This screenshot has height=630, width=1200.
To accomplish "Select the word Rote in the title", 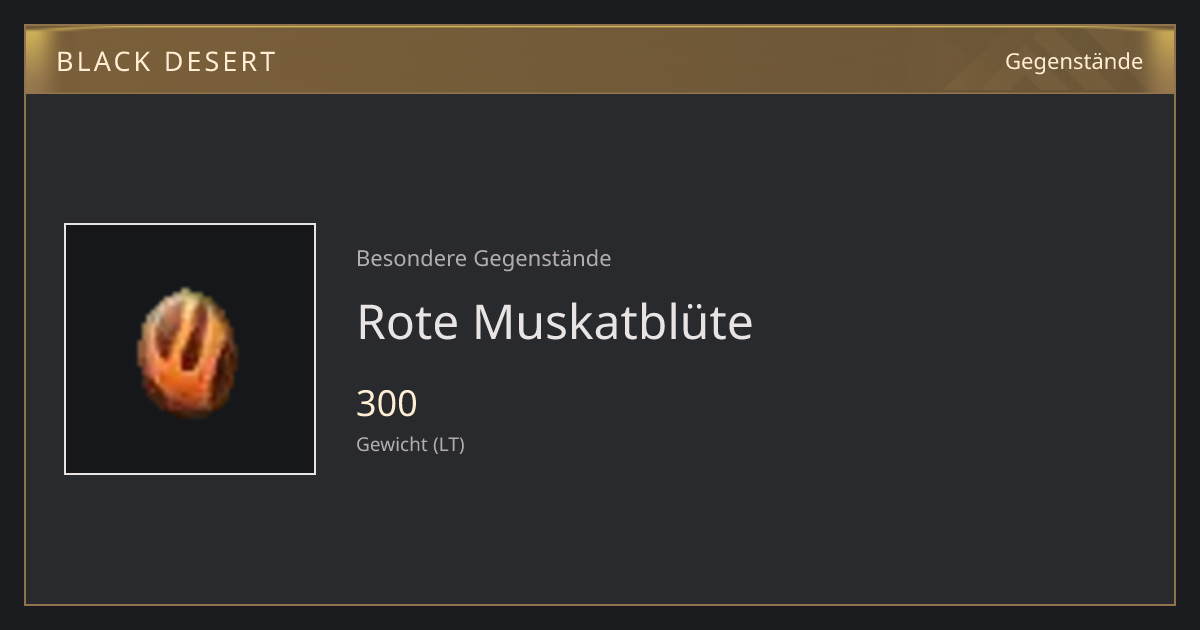I will [x=407, y=322].
